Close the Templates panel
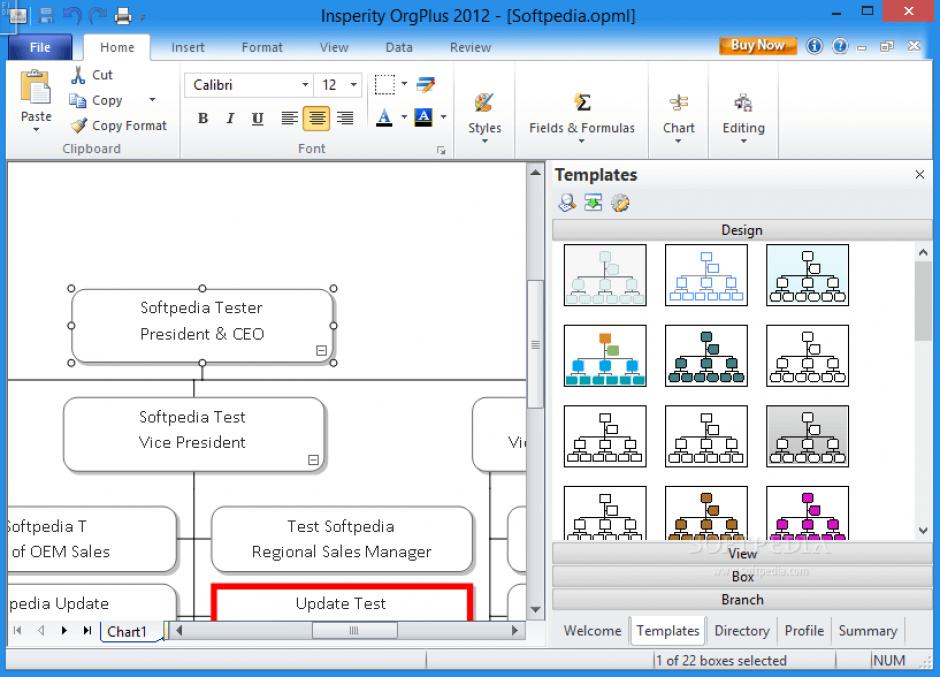Viewport: 940px width, 677px height. tap(920, 174)
